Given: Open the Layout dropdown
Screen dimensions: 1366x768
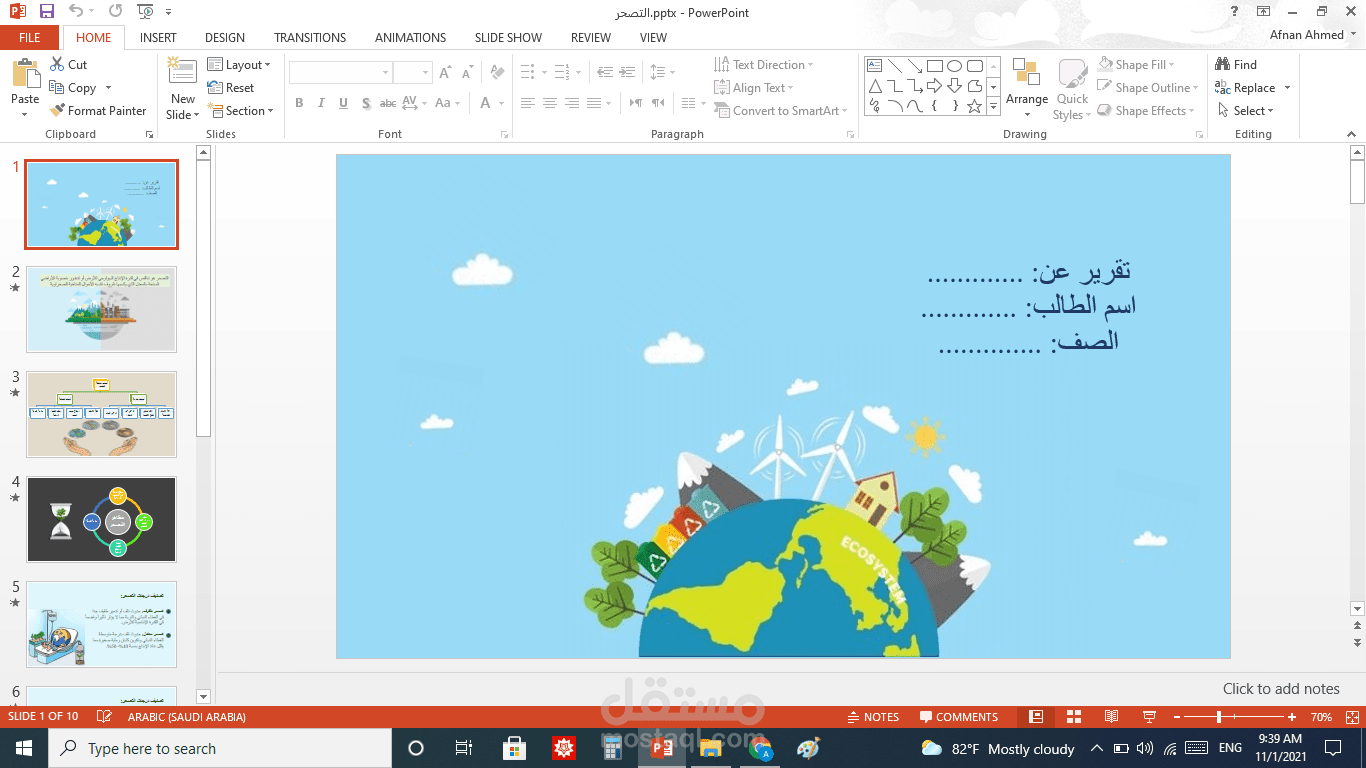Looking at the screenshot, I should click(x=239, y=64).
